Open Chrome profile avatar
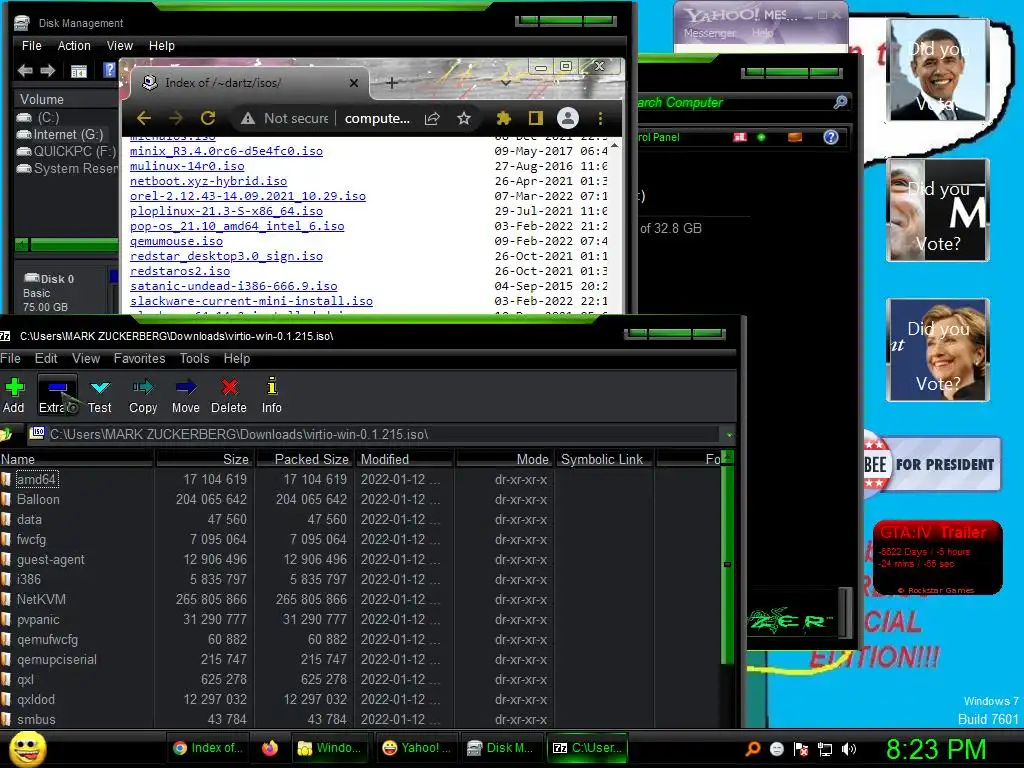Image resolution: width=1024 pixels, height=768 pixels. [x=568, y=118]
